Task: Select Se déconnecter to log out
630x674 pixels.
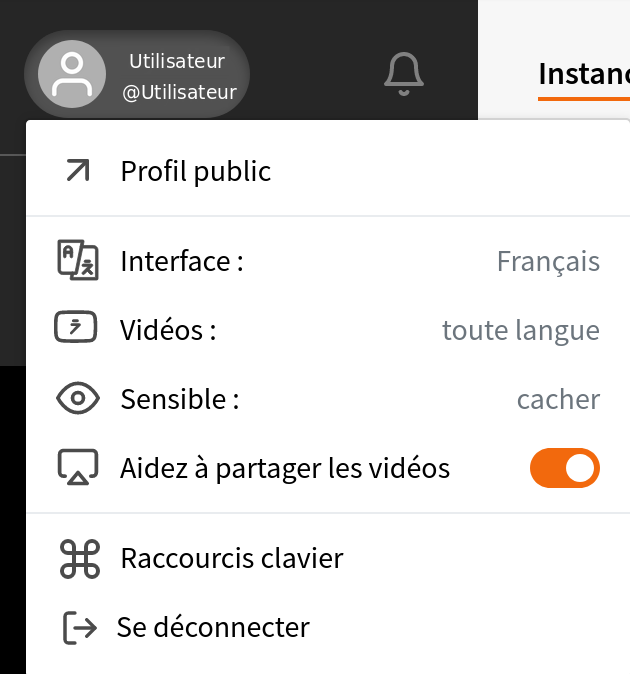Action: tap(213, 628)
